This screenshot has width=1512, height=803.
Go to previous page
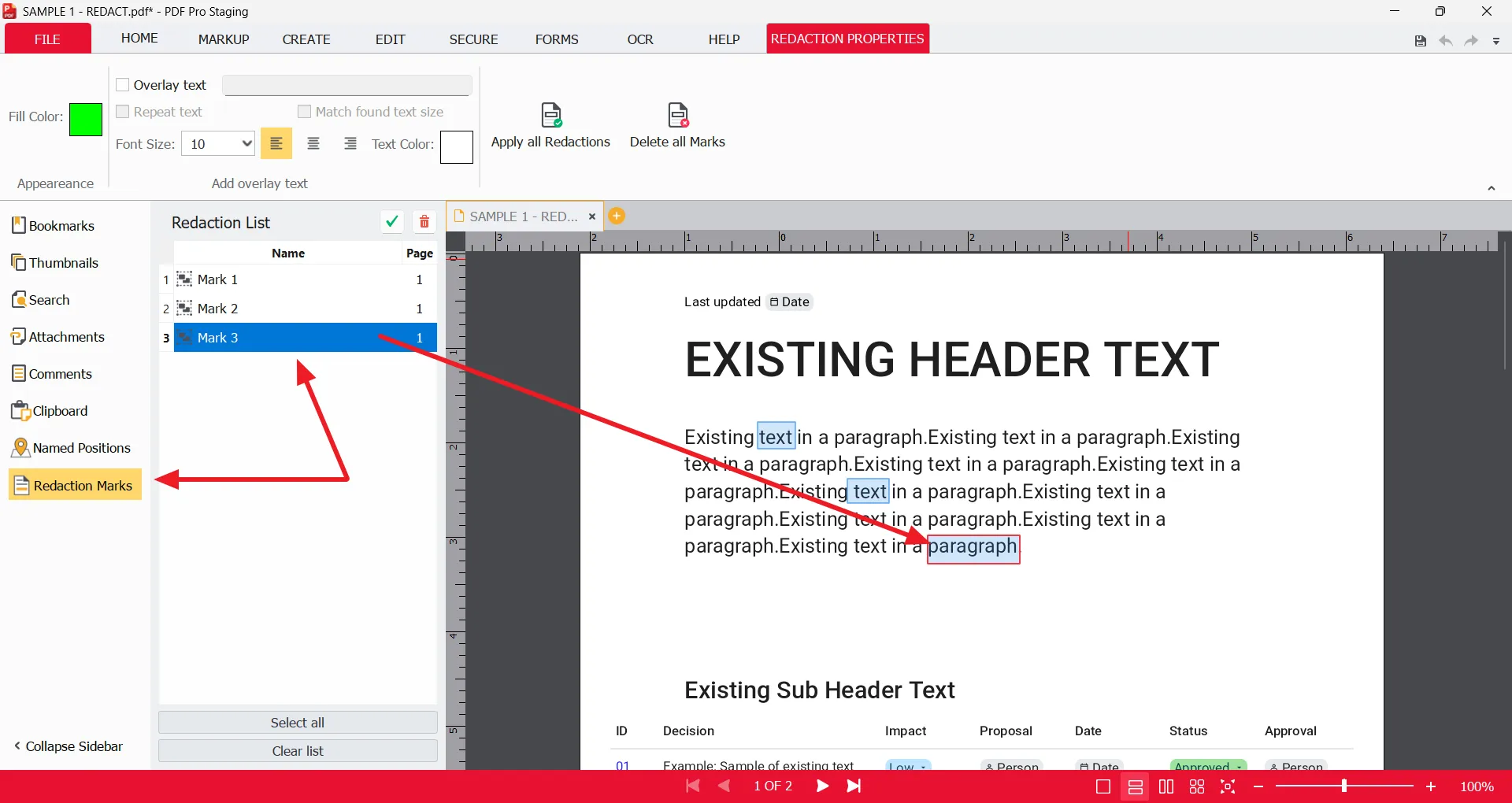coord(724,786)
